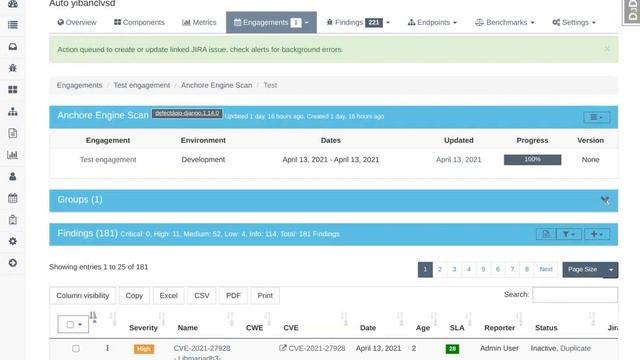This screenshot has width=640, height=360.
Task: Open the grid components icon in the sidebar
Action: click(x=13, y=90)
